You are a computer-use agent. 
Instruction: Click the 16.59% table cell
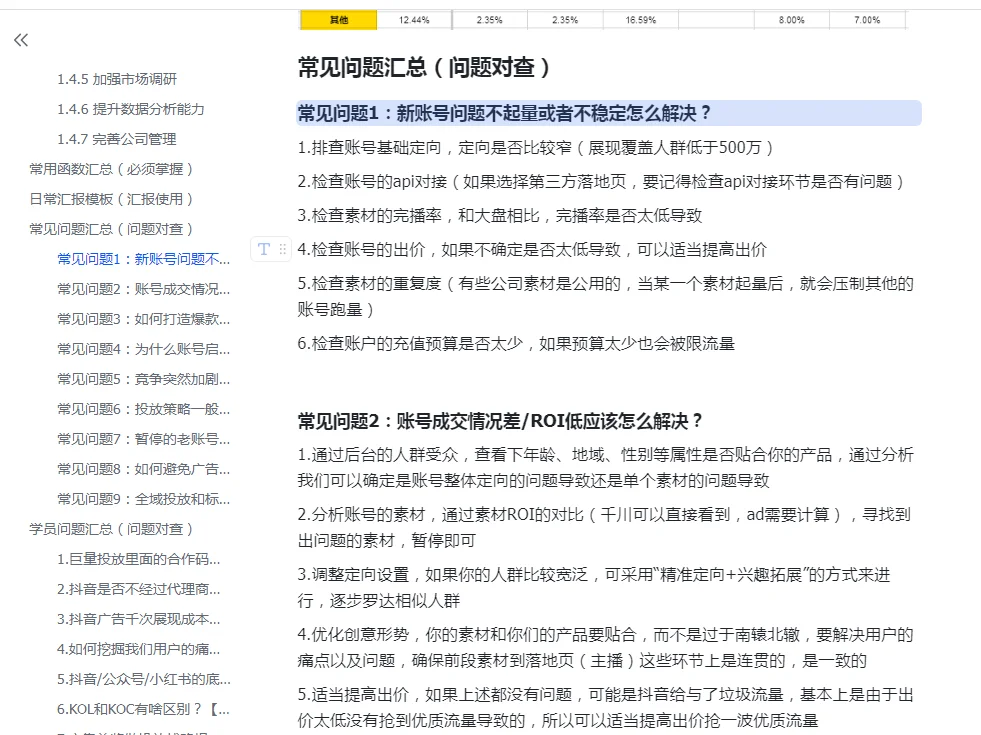tap(641, 20)
